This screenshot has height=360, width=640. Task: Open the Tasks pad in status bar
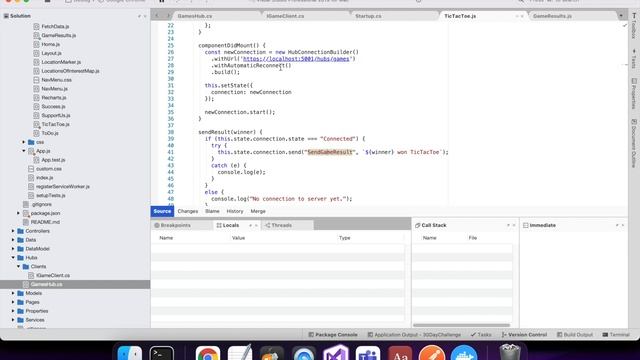tap(481, 335)
